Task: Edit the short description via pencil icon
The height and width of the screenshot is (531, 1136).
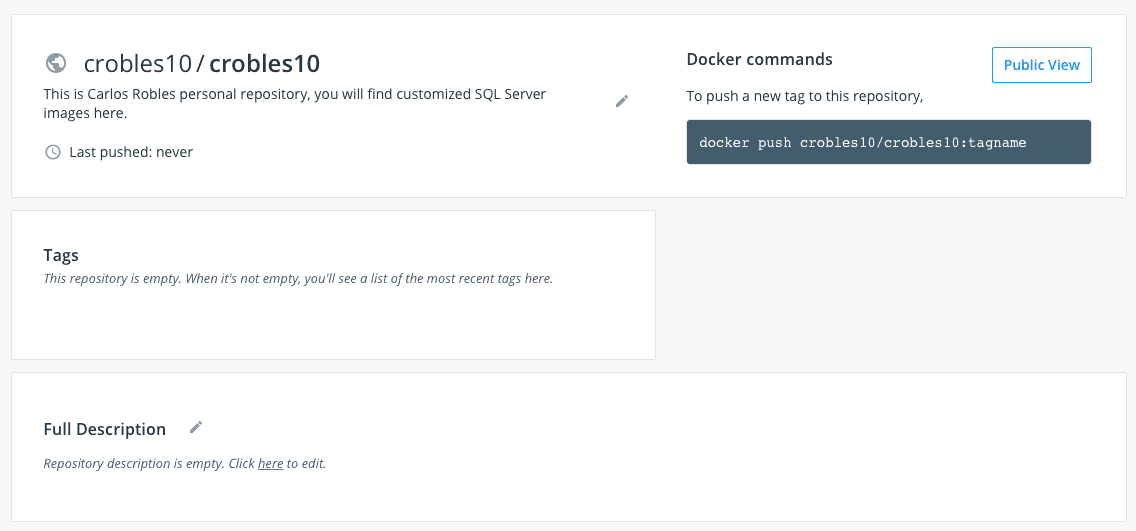Action: (622, 101)
